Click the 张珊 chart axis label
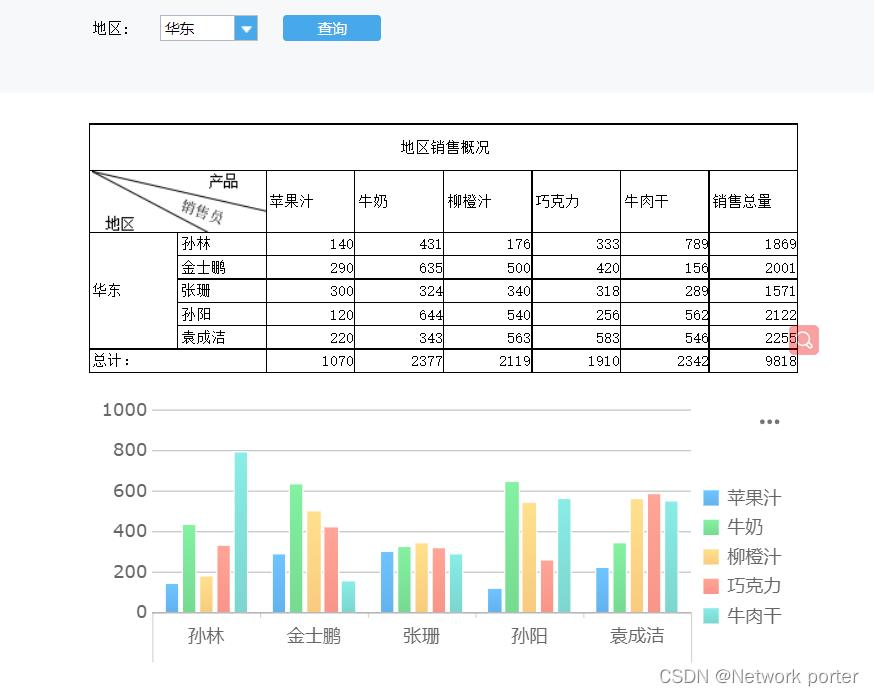874x696 pixels. point(421,636)
